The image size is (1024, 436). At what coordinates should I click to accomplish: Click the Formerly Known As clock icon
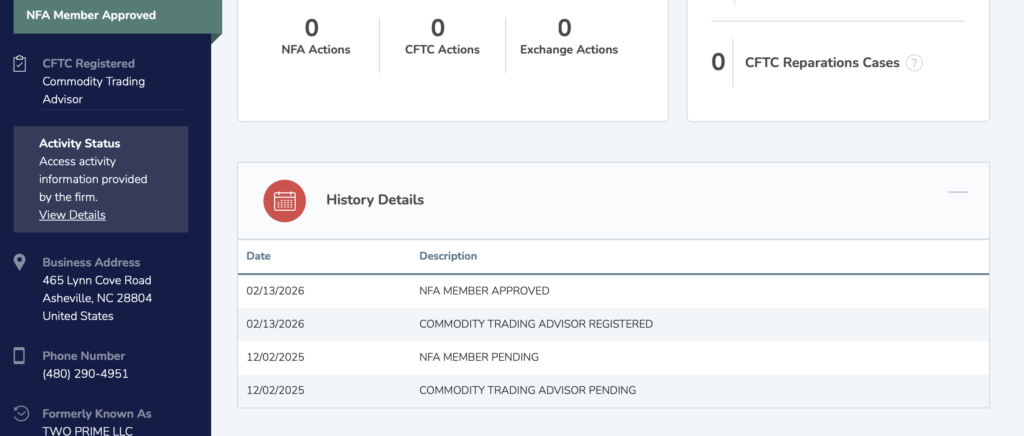[x=19, y=414]
